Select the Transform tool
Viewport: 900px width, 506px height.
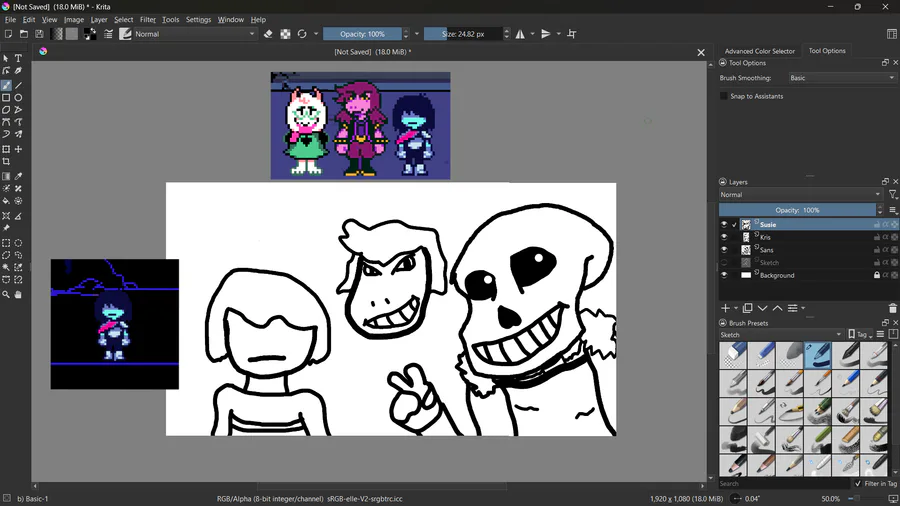[6, 149]
